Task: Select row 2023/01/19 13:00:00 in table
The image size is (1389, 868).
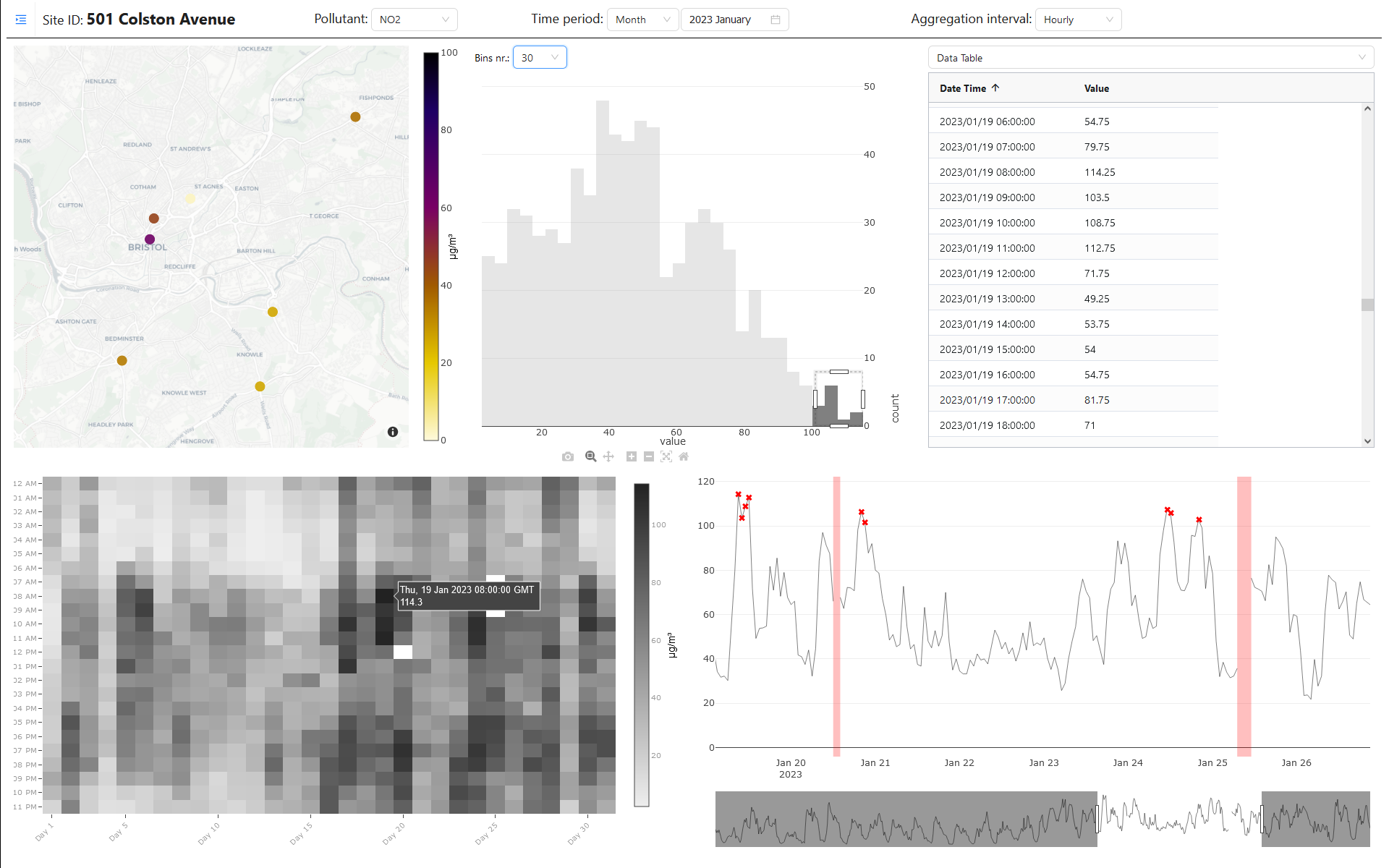Action: coord(1073,299)
